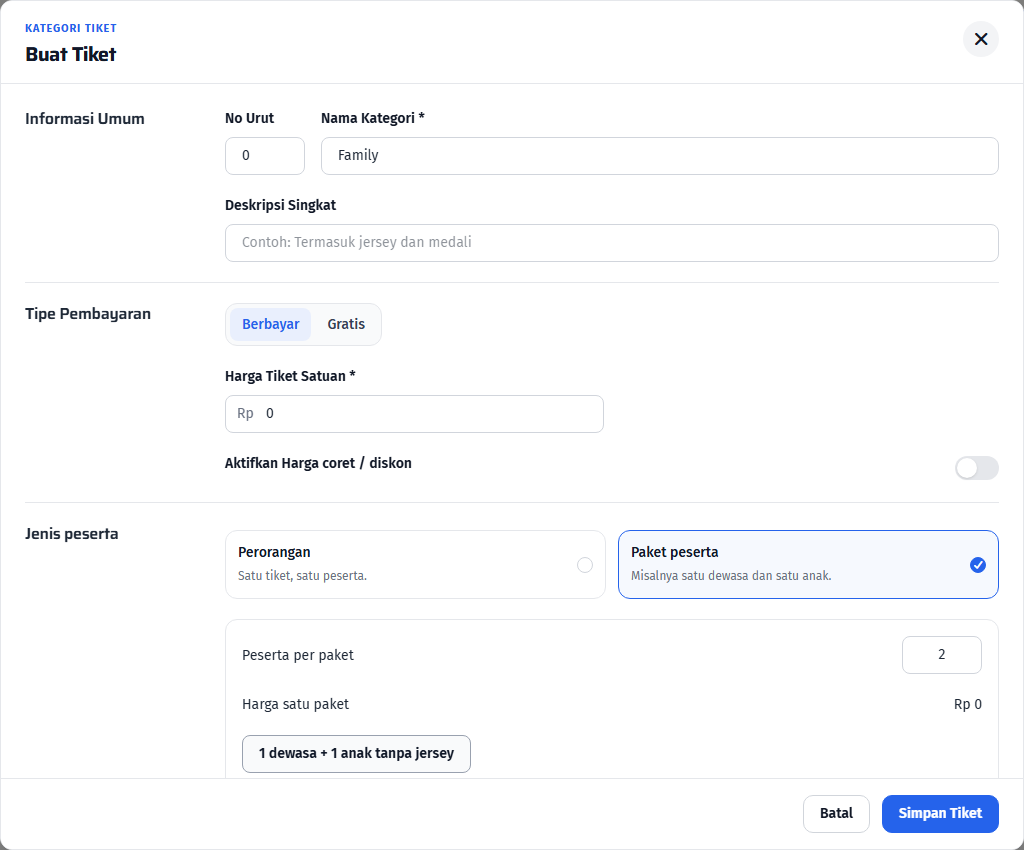This screenshot has height=850, width=1024.
Task: Click the Tipe Pembayaran section title
Action: pos(88,314)
